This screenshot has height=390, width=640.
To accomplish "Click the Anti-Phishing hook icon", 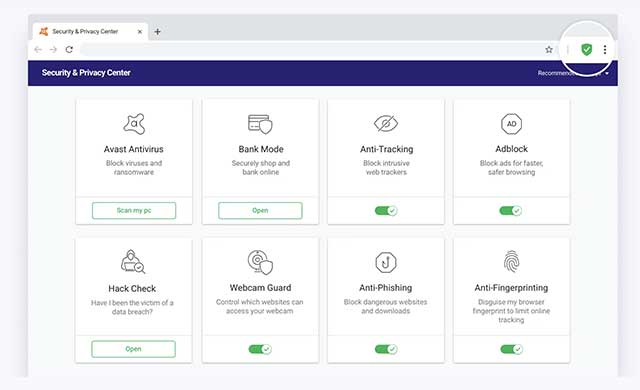I will click(386, 262).
